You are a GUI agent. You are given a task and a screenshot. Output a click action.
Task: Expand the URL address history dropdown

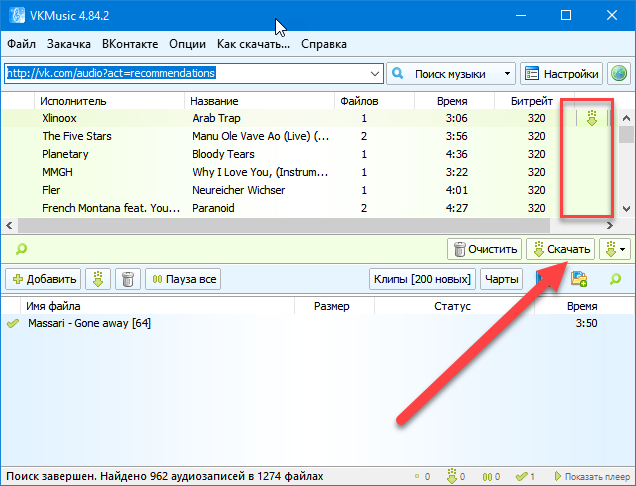[x=375, y=74]
